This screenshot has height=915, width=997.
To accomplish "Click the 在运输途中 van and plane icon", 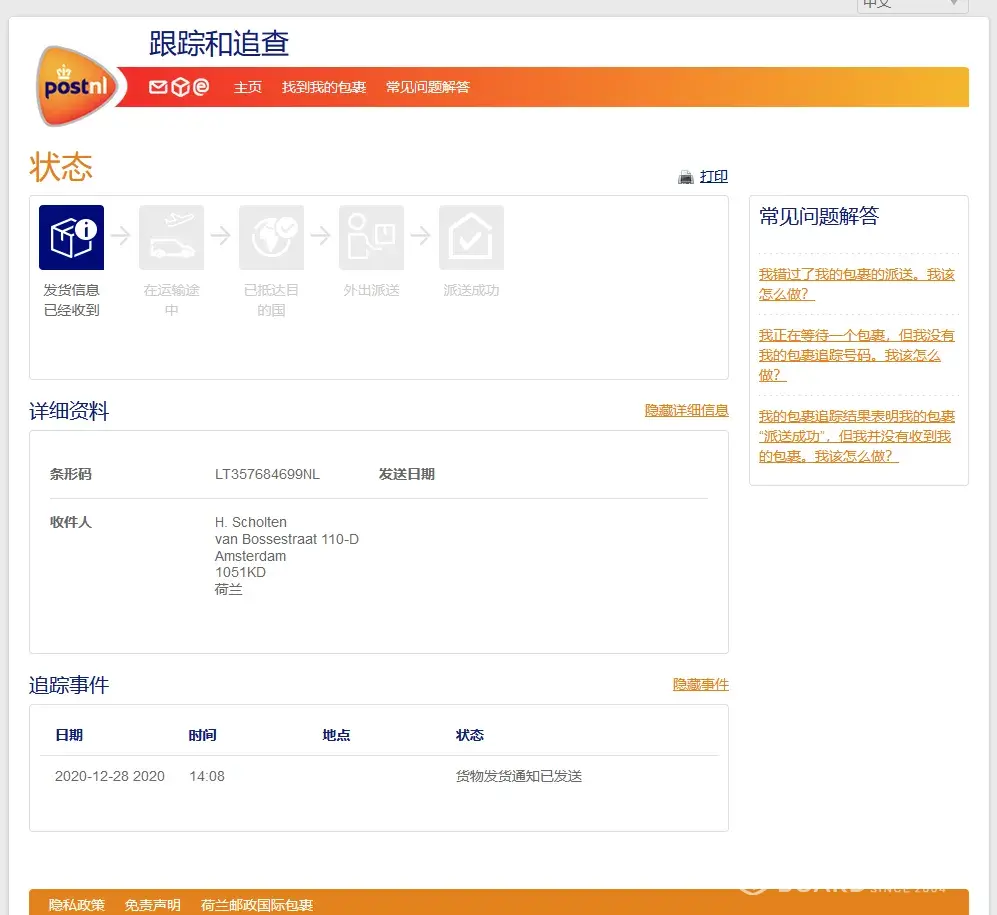I will pyautogui.click(x=171, y=238).
